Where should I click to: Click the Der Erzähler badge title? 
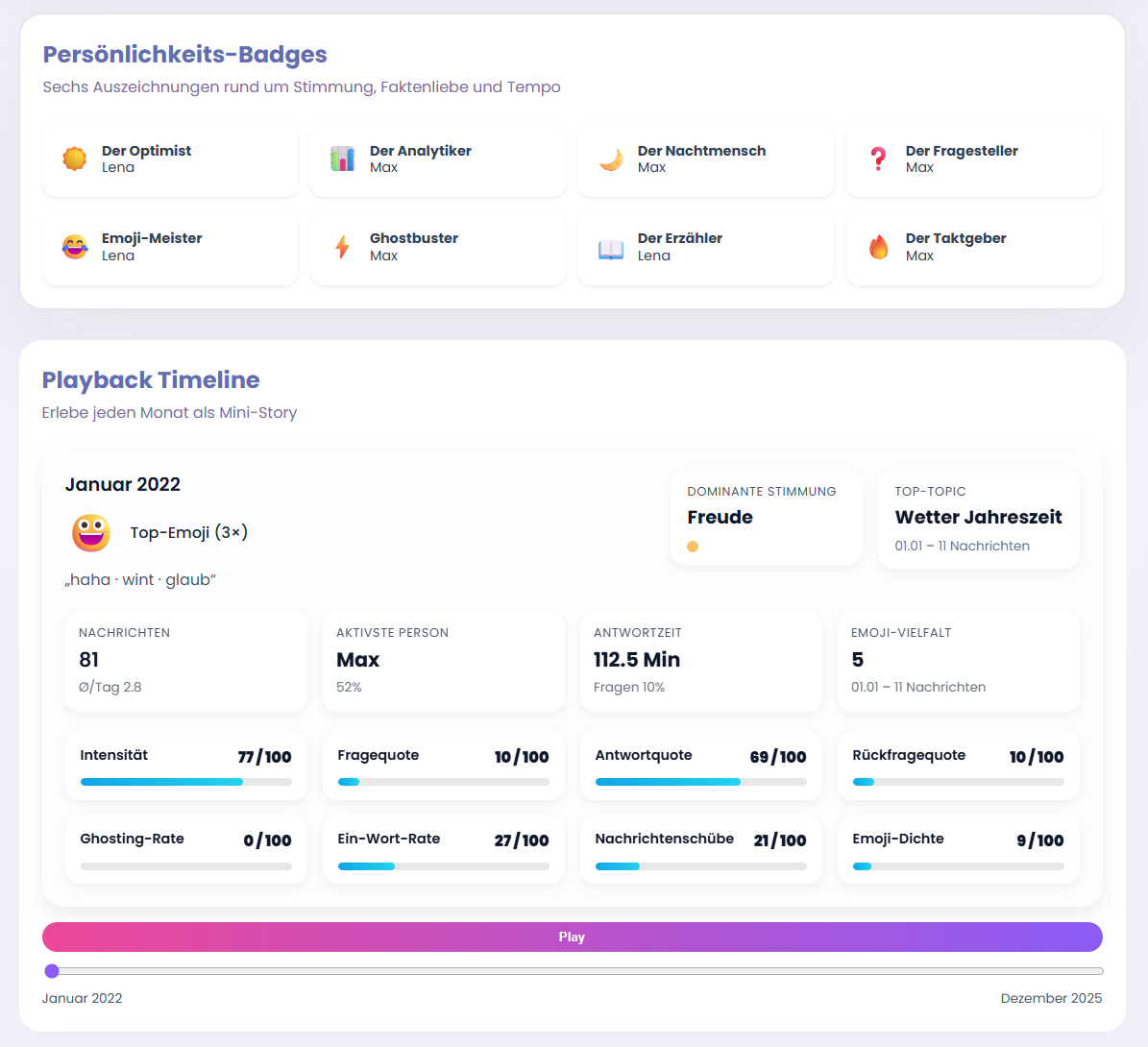click(679, 238)
